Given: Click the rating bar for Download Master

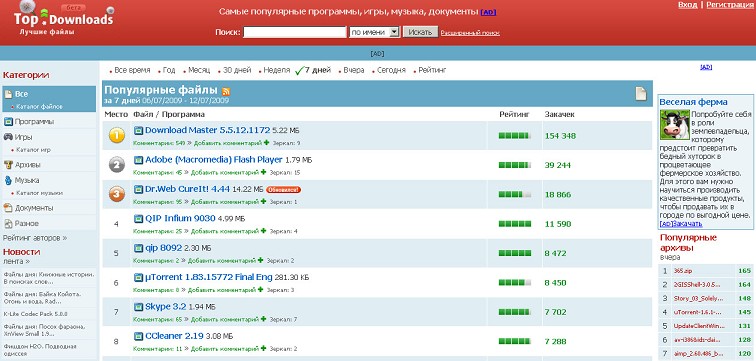Looking at the screenshot, I should point(515,136).
